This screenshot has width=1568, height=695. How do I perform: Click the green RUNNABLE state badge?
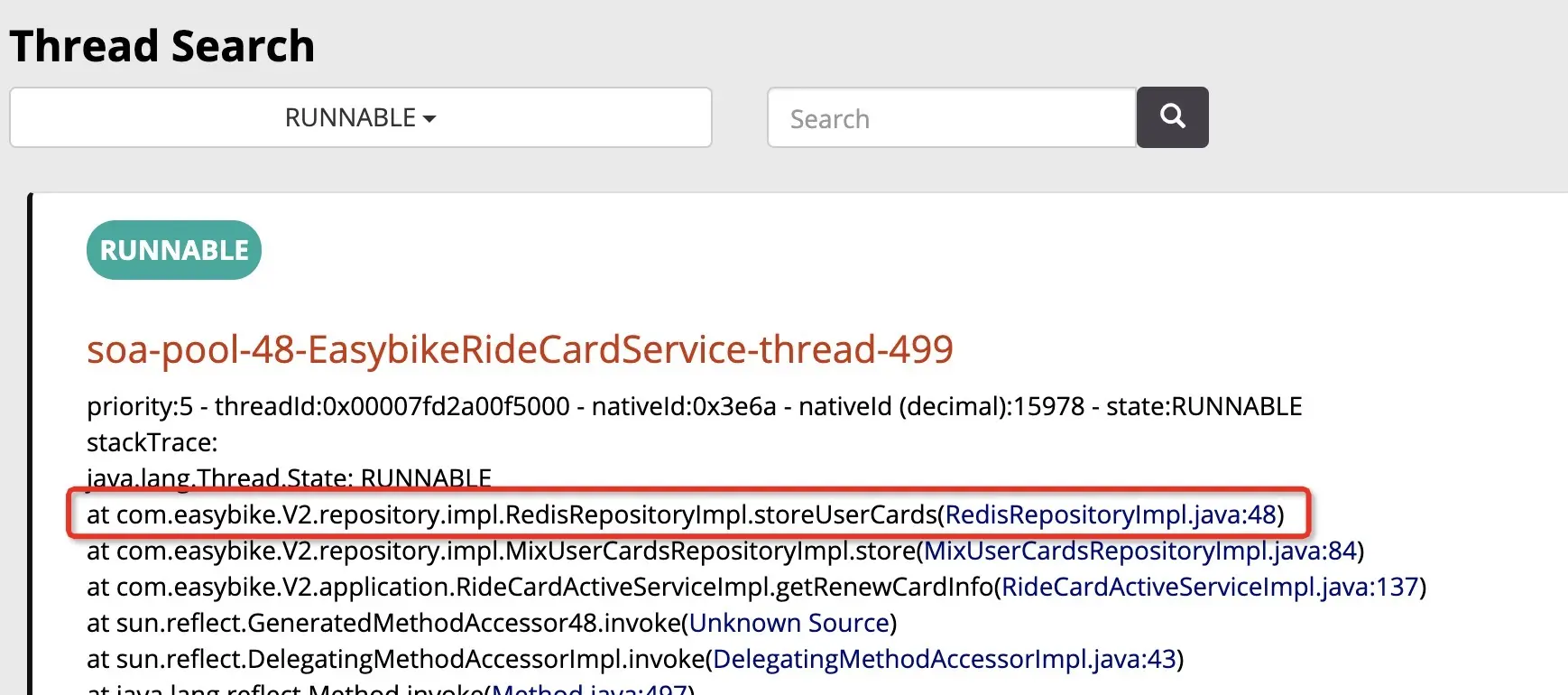174,250
